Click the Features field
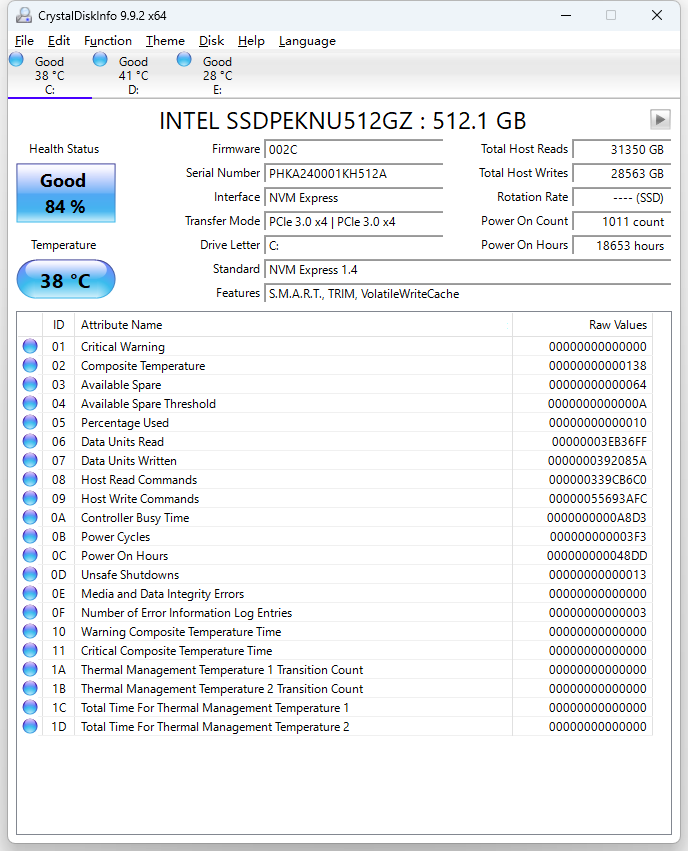 click(468, 294)
